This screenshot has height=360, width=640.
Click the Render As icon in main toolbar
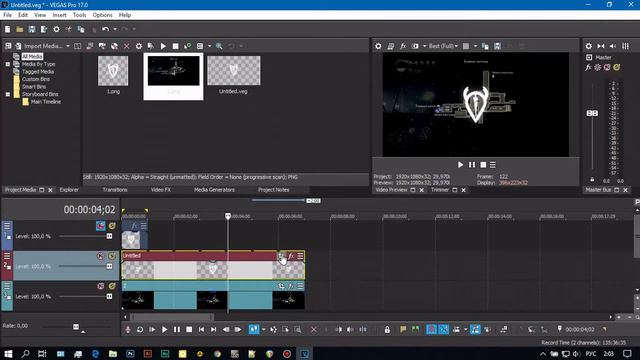pyautogui.click(x=44, y=29)
